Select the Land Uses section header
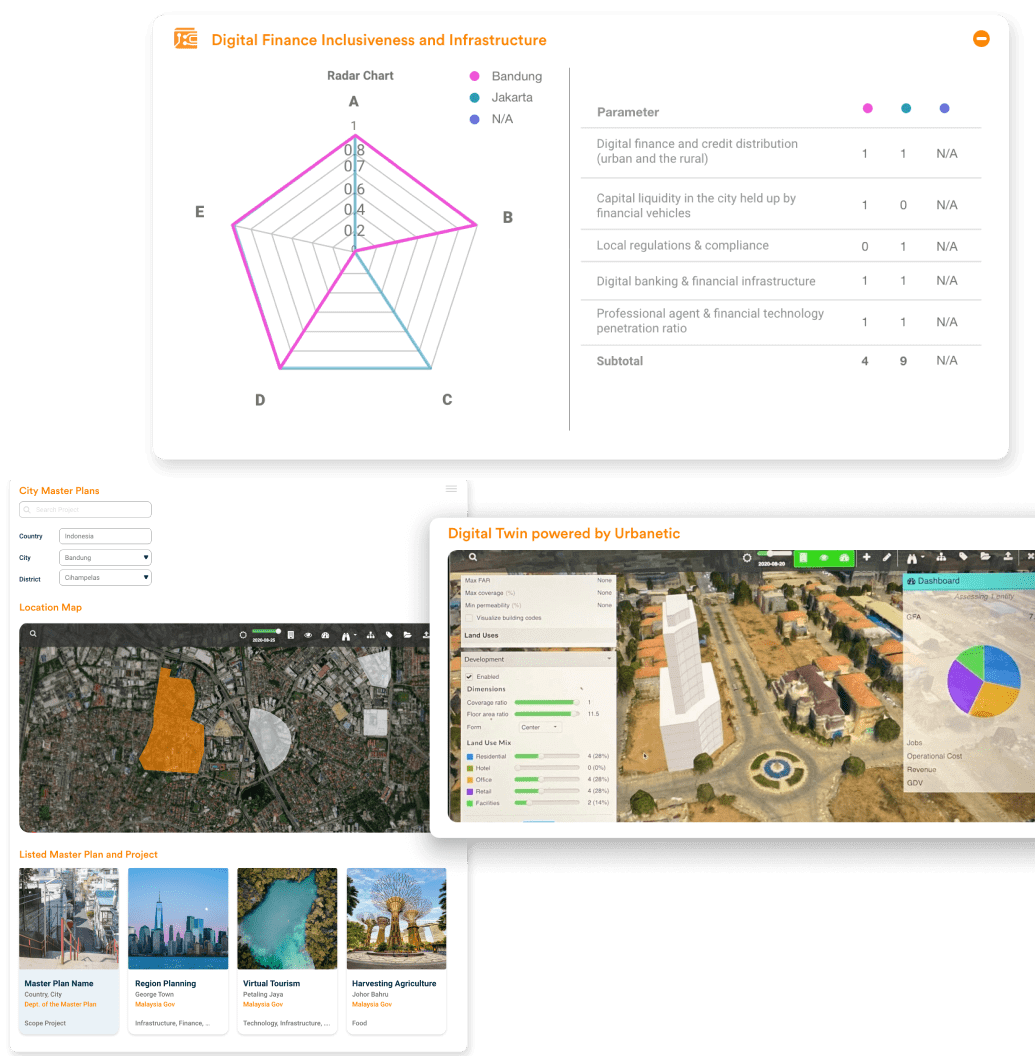The height and width of the screenshot is (1056, 1035). coord(482,635)
